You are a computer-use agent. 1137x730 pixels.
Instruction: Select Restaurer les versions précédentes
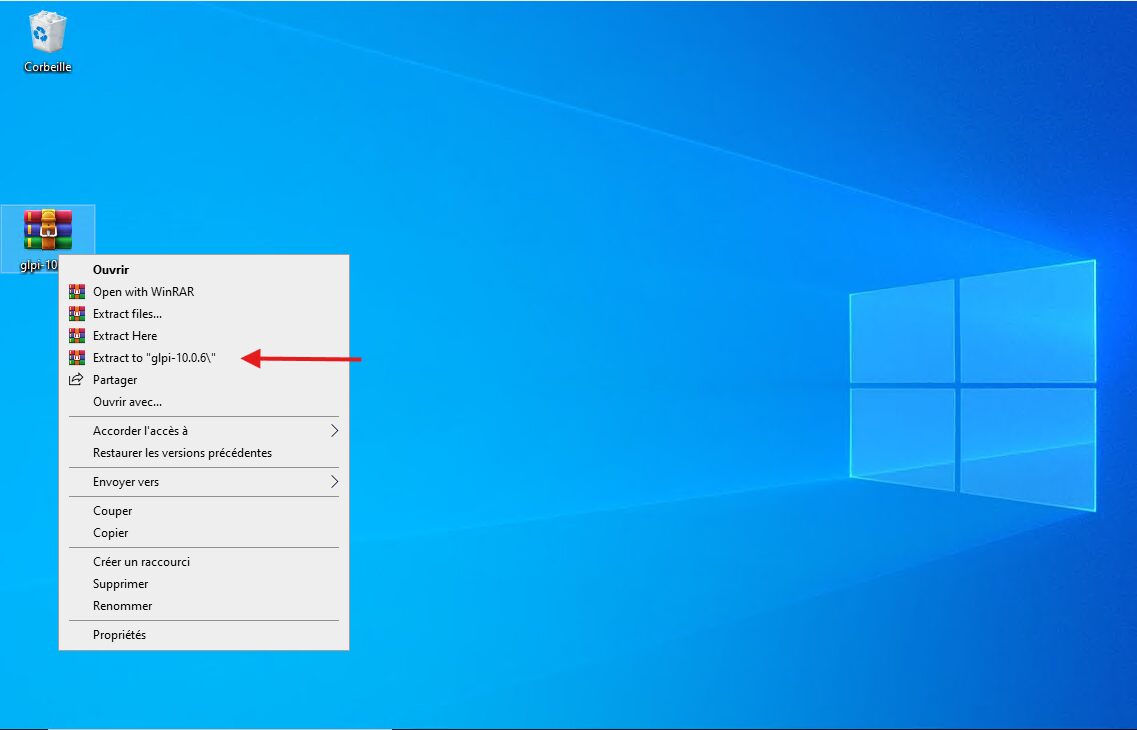(204, 452)
